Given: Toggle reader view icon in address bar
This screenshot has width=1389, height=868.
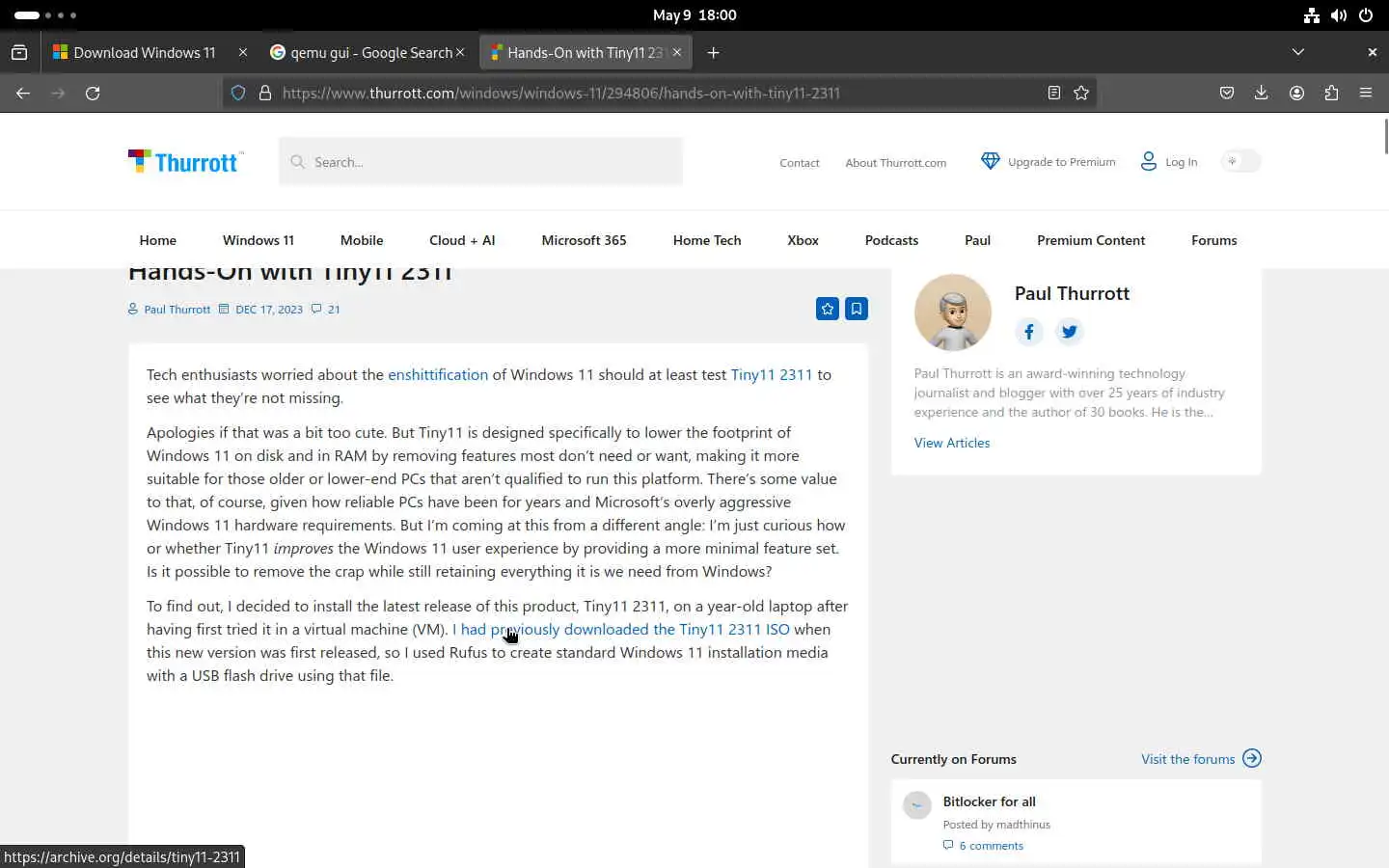Looking at the screenshot, I should [1054, 93].
